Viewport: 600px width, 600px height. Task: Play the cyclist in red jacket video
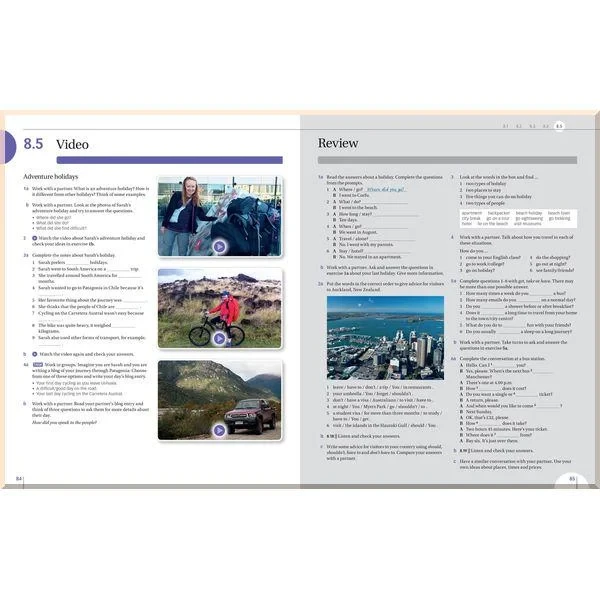click(x=219, y=337)
